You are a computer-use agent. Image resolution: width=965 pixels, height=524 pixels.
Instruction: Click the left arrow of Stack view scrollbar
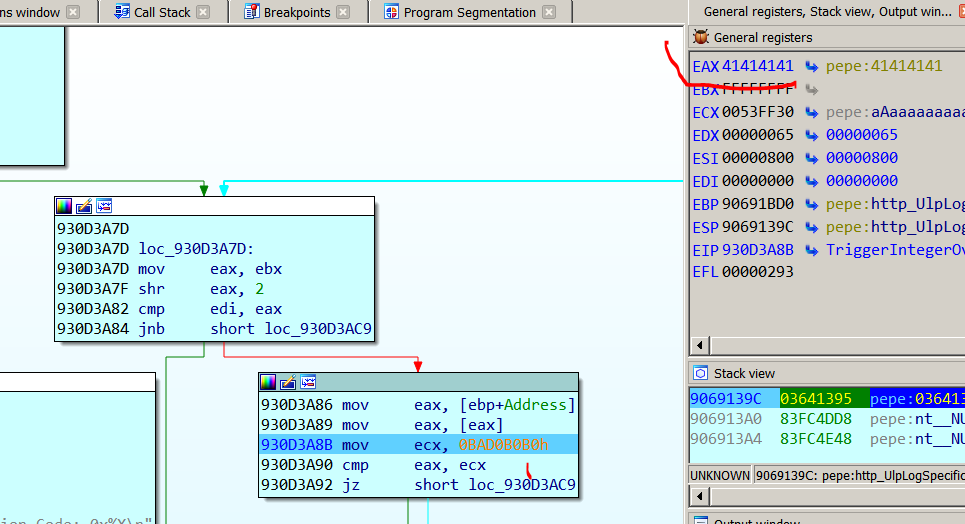[x=697, y=497]
